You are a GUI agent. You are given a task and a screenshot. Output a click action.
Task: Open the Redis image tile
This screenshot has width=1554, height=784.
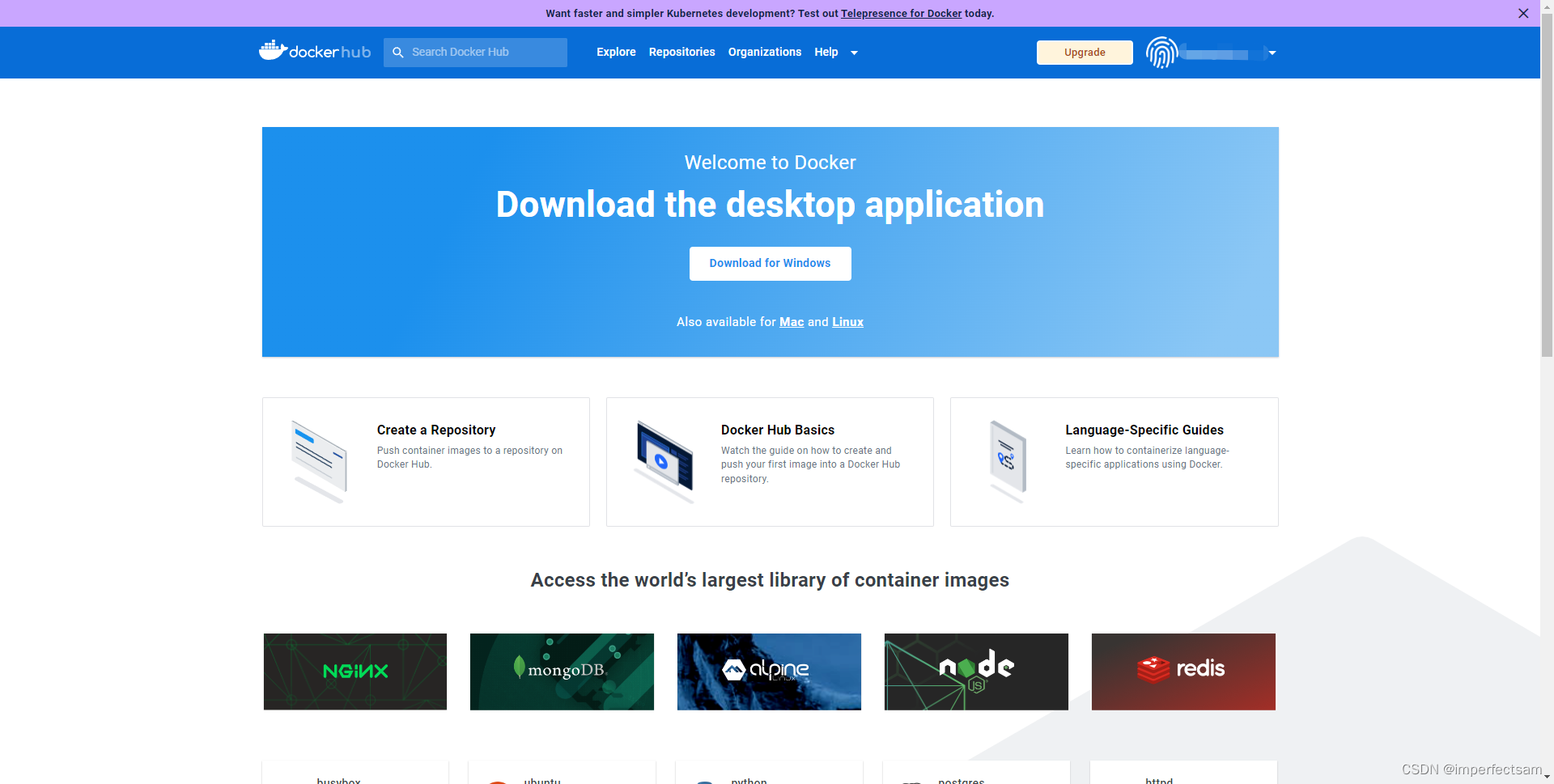coord(1183,672)
